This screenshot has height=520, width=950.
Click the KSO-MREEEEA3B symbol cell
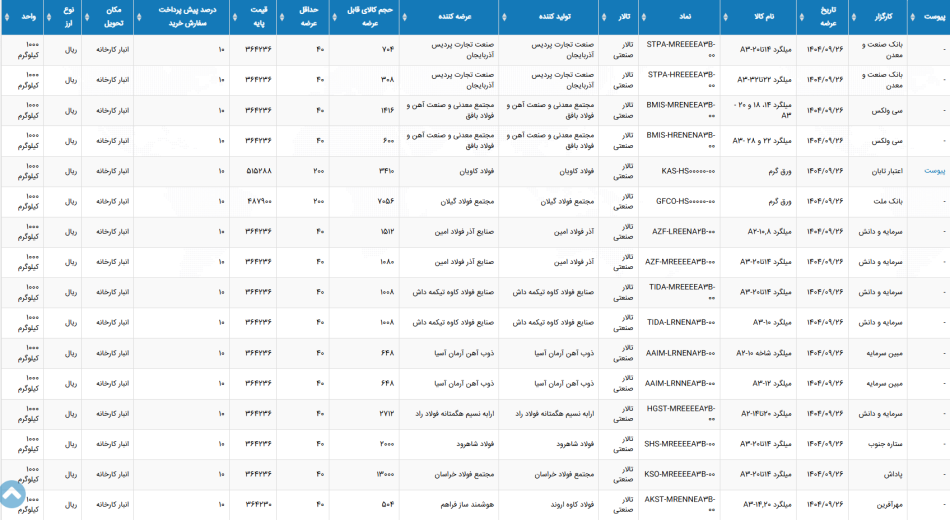[x=679, y=475]
